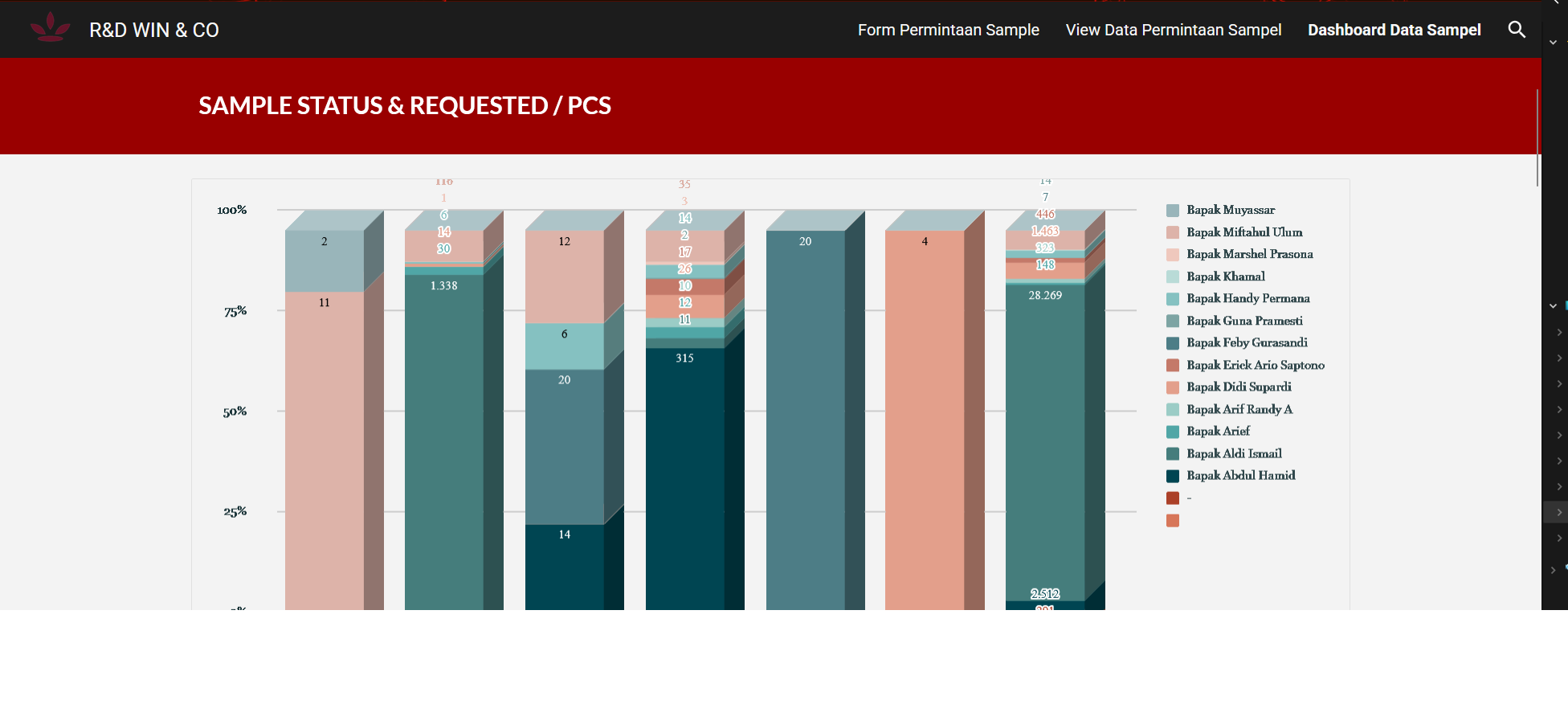Click Bapak Abdul Hamid legend swatch
Screen dimensions: 1568x725
(1173, 476)
